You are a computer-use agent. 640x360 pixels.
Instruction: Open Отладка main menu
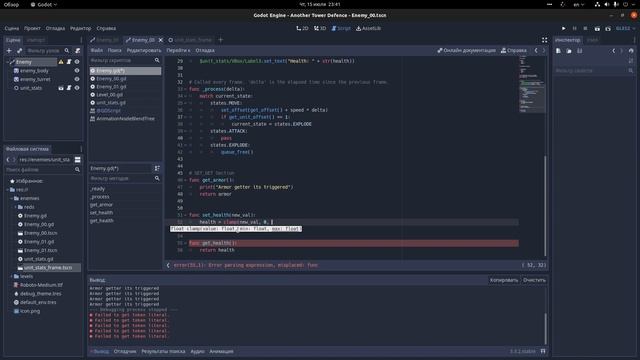[x=55, y=29]
